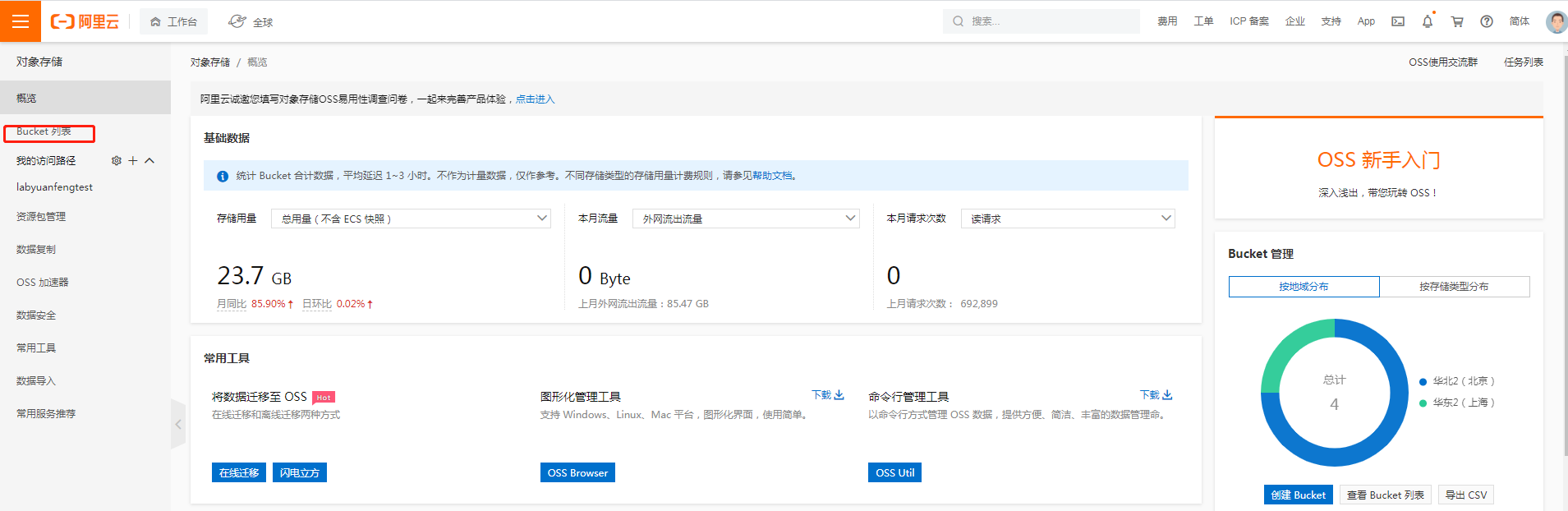
Task: Open settings gear for 我的访问路径
Action: (116, 161)
